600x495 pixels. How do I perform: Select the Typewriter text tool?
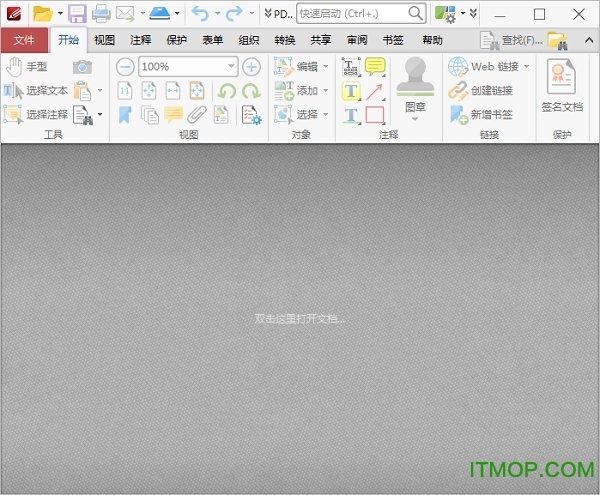[x=351, y=67]
